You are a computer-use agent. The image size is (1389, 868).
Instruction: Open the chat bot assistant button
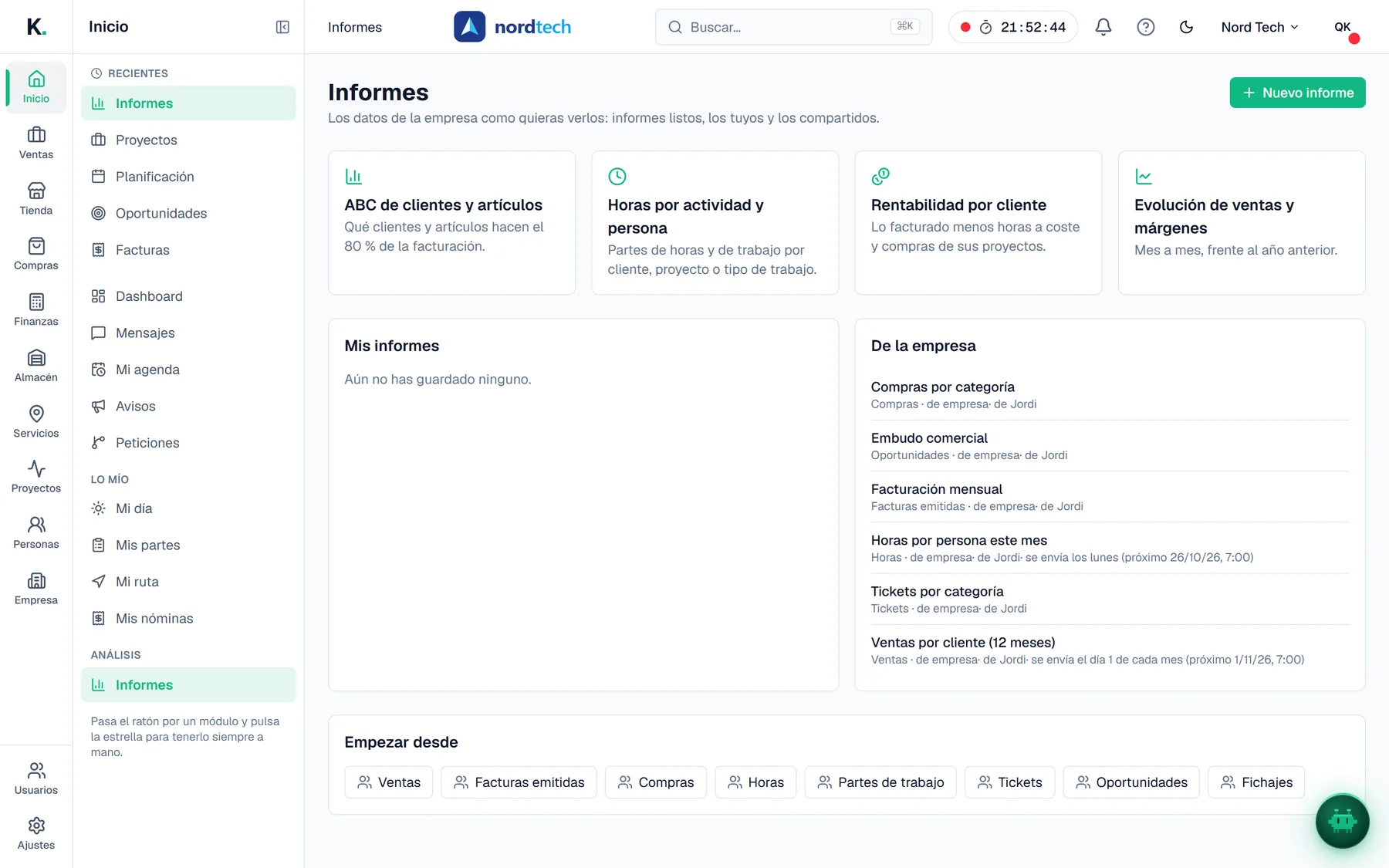pos(1342,821)
